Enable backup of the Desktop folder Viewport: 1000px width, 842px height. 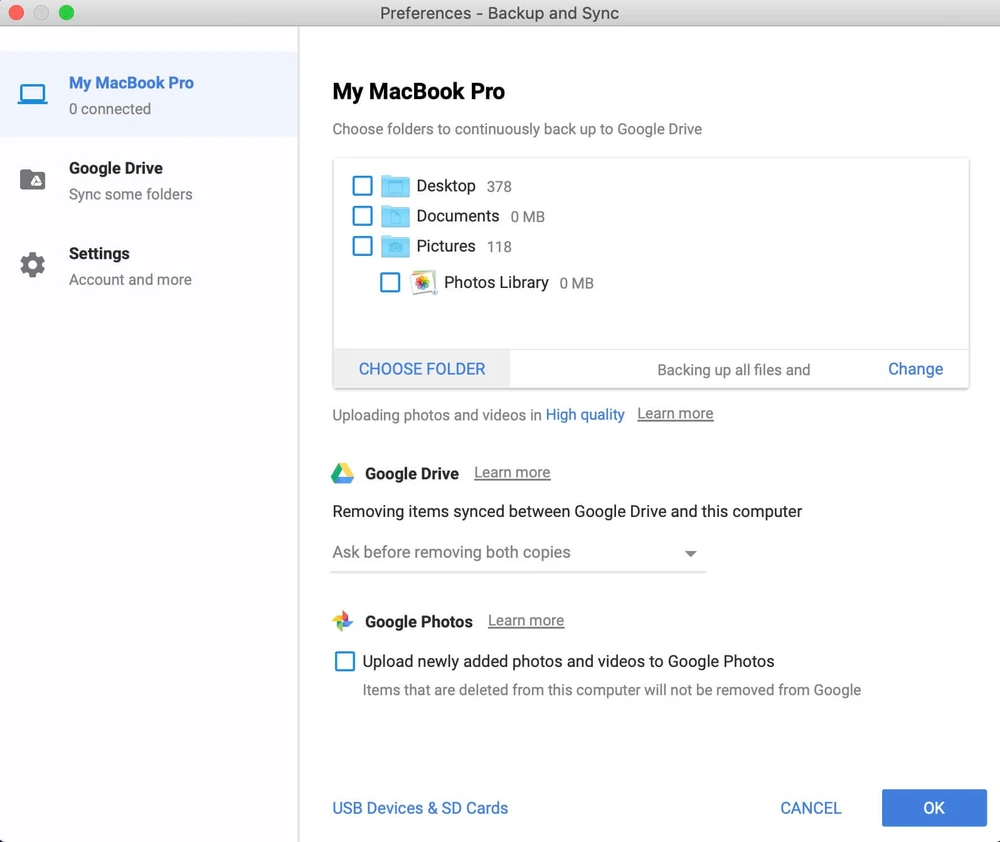coord(363,186)
